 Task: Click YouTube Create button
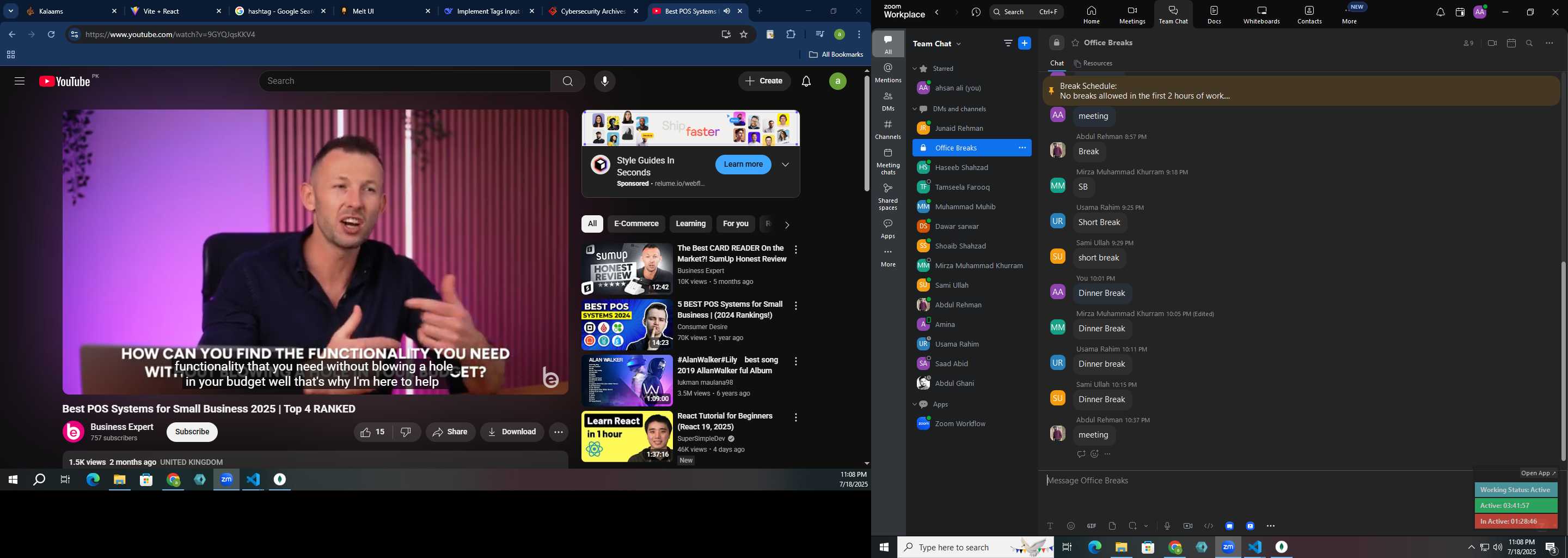pyautogui.click(x=764, y=81)
